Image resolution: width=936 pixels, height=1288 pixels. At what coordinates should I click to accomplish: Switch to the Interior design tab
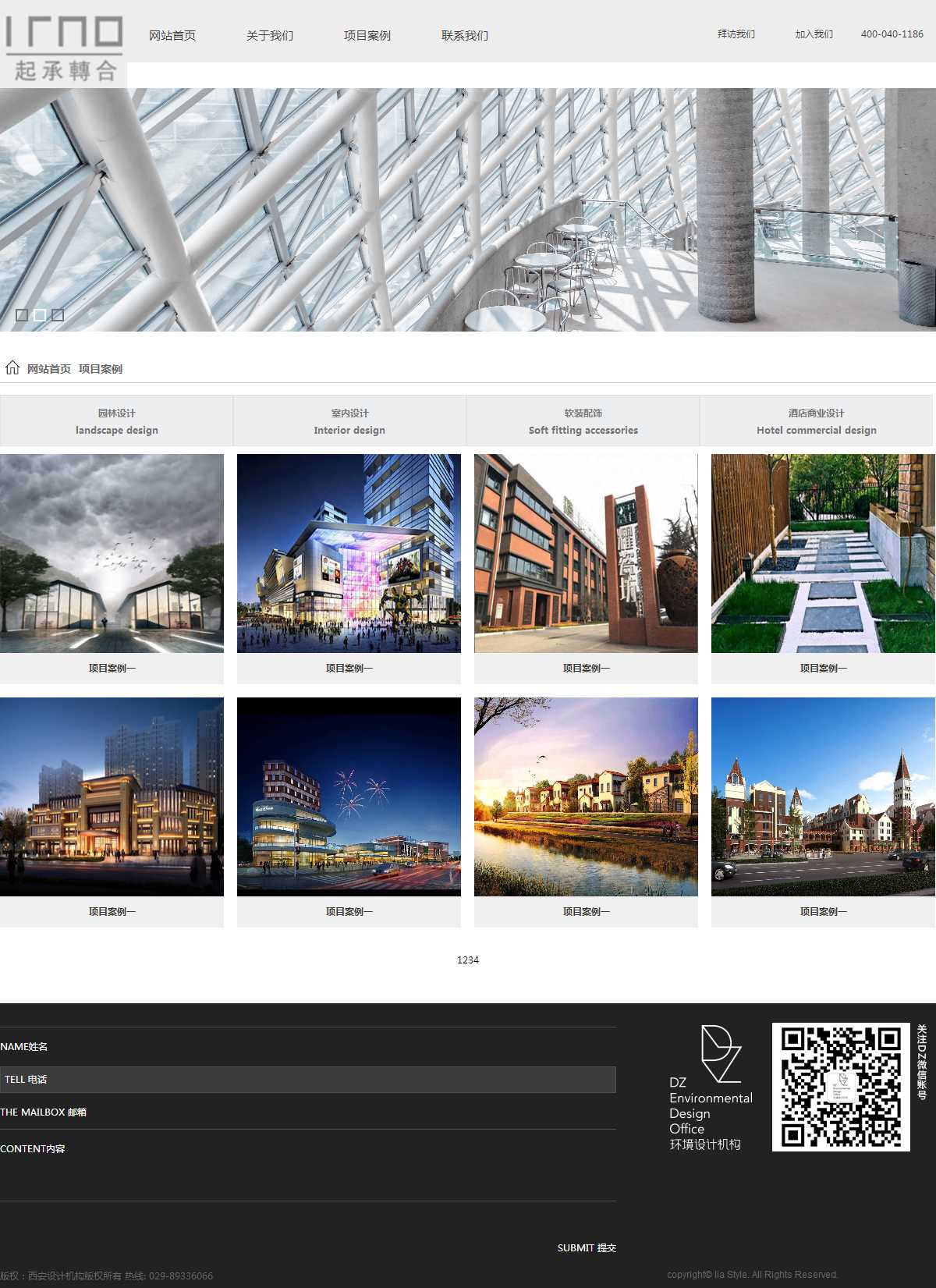(349, 421)
